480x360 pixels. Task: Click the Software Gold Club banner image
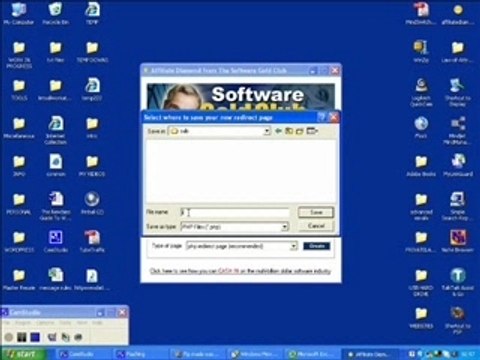241,97
